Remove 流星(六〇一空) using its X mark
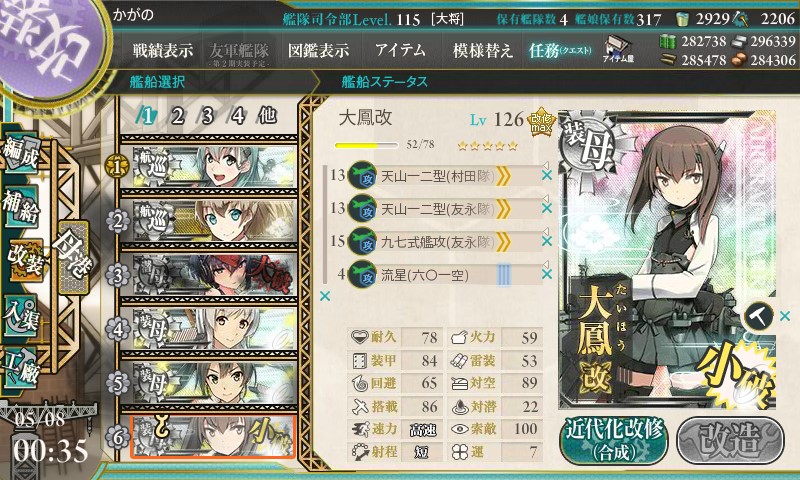Image resolution: width=800 pixels, height=480 pixels. pyautogui.click(x=546, y=274)
